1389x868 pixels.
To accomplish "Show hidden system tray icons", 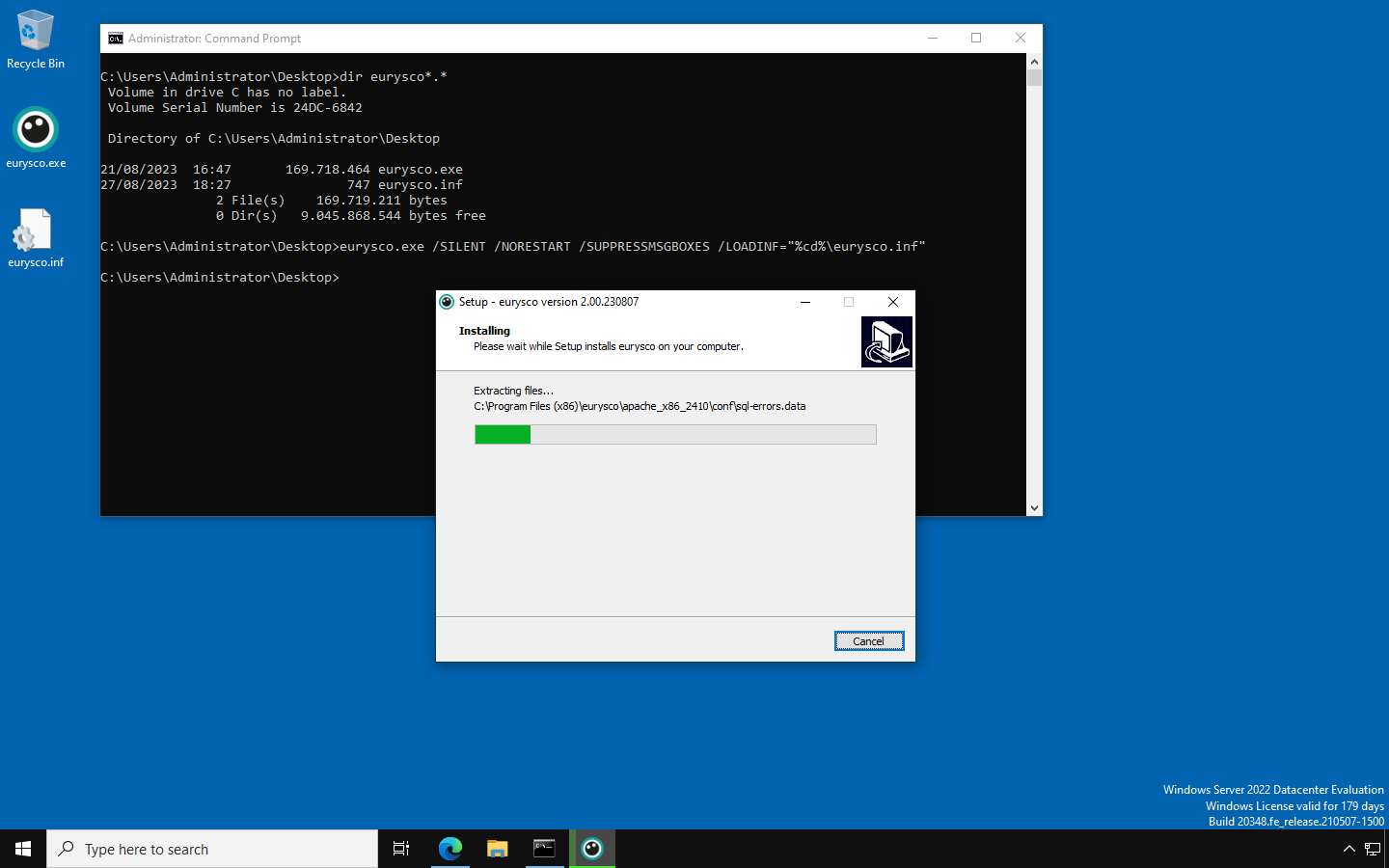I will tap(1349, 849).
